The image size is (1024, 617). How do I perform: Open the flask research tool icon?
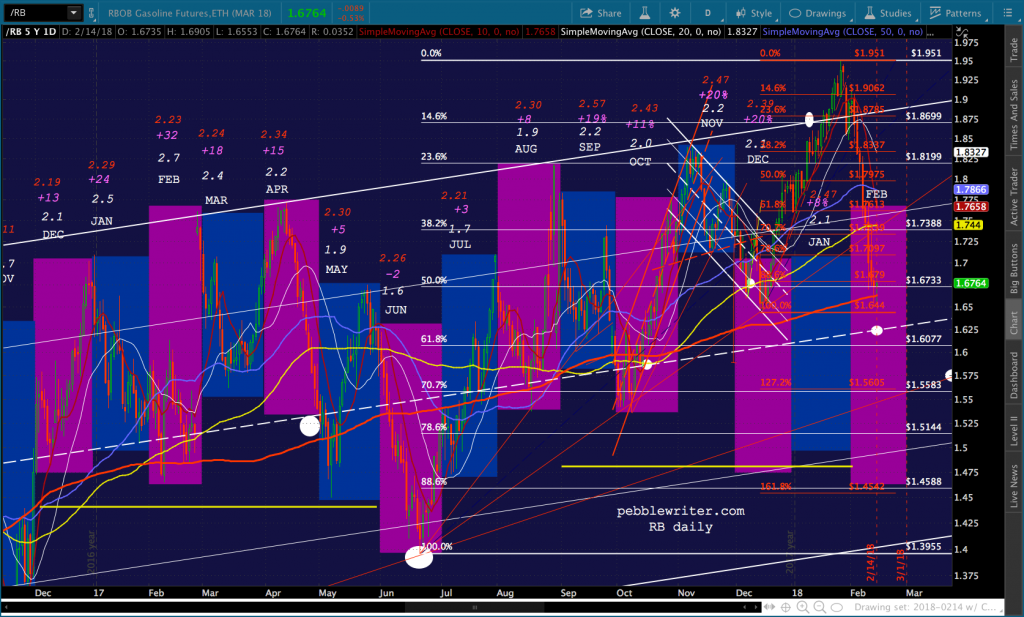pos(645,13)
